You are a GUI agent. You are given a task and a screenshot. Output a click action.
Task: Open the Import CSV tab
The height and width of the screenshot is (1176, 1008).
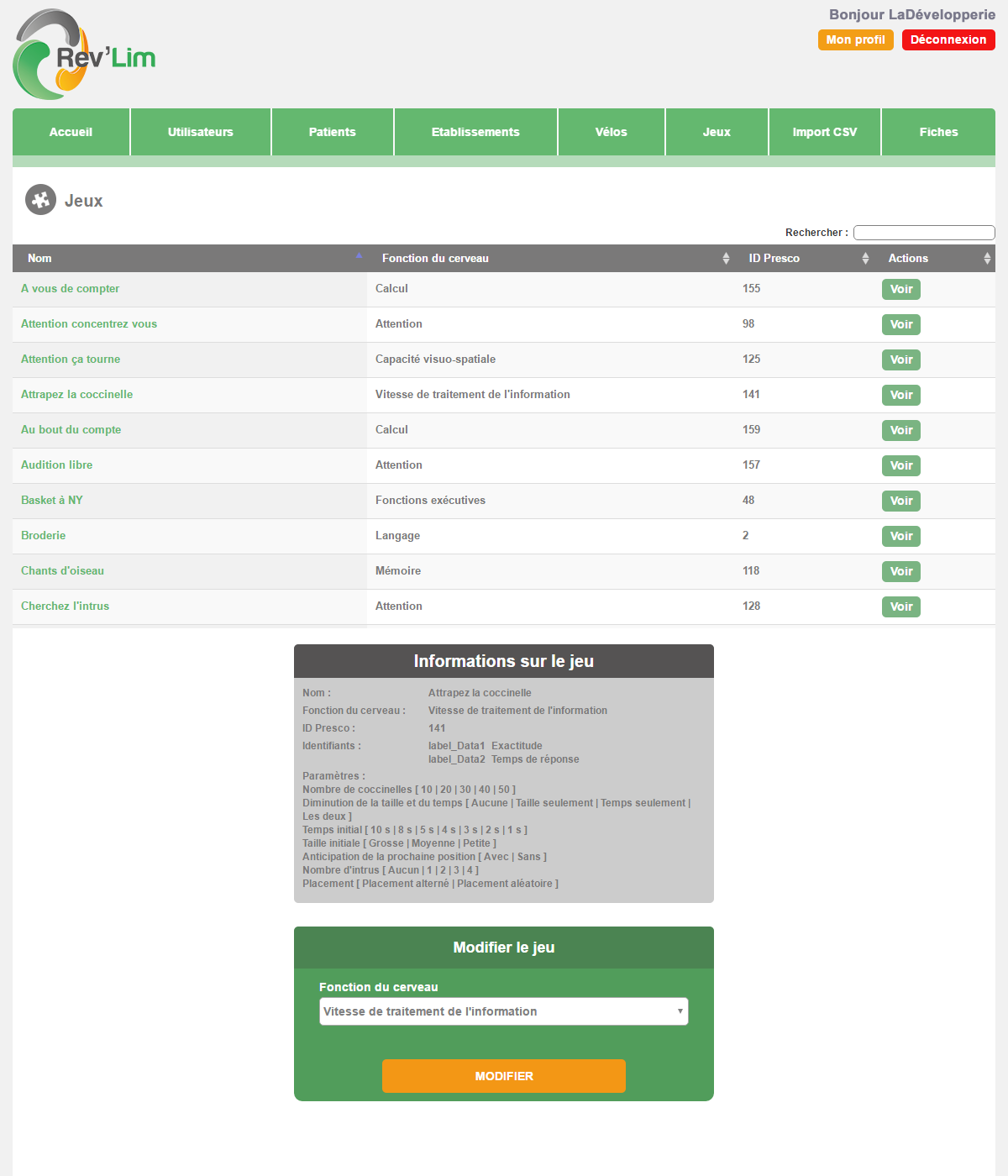click(x=824, y=132)
